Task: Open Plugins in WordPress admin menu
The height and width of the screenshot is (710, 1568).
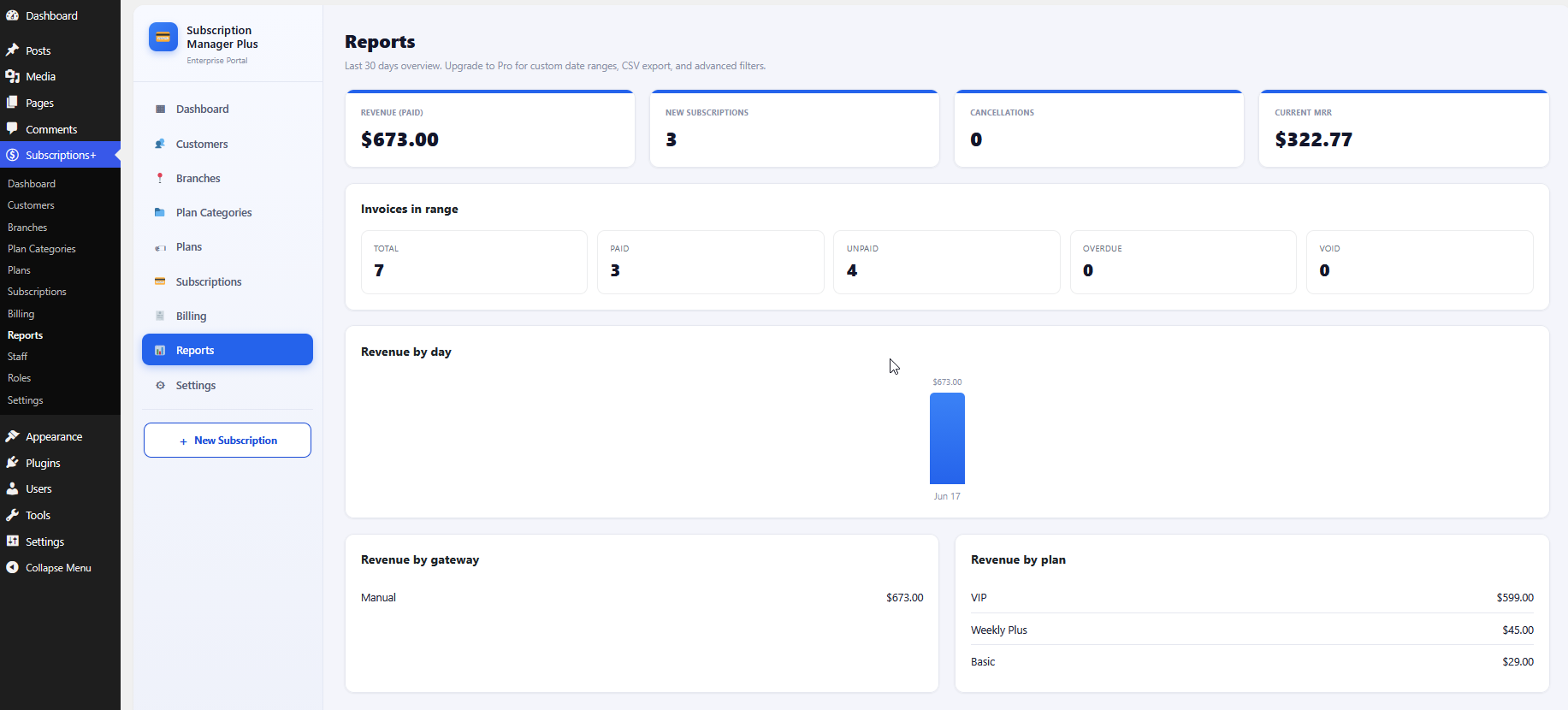Action: tap(60, 463)
